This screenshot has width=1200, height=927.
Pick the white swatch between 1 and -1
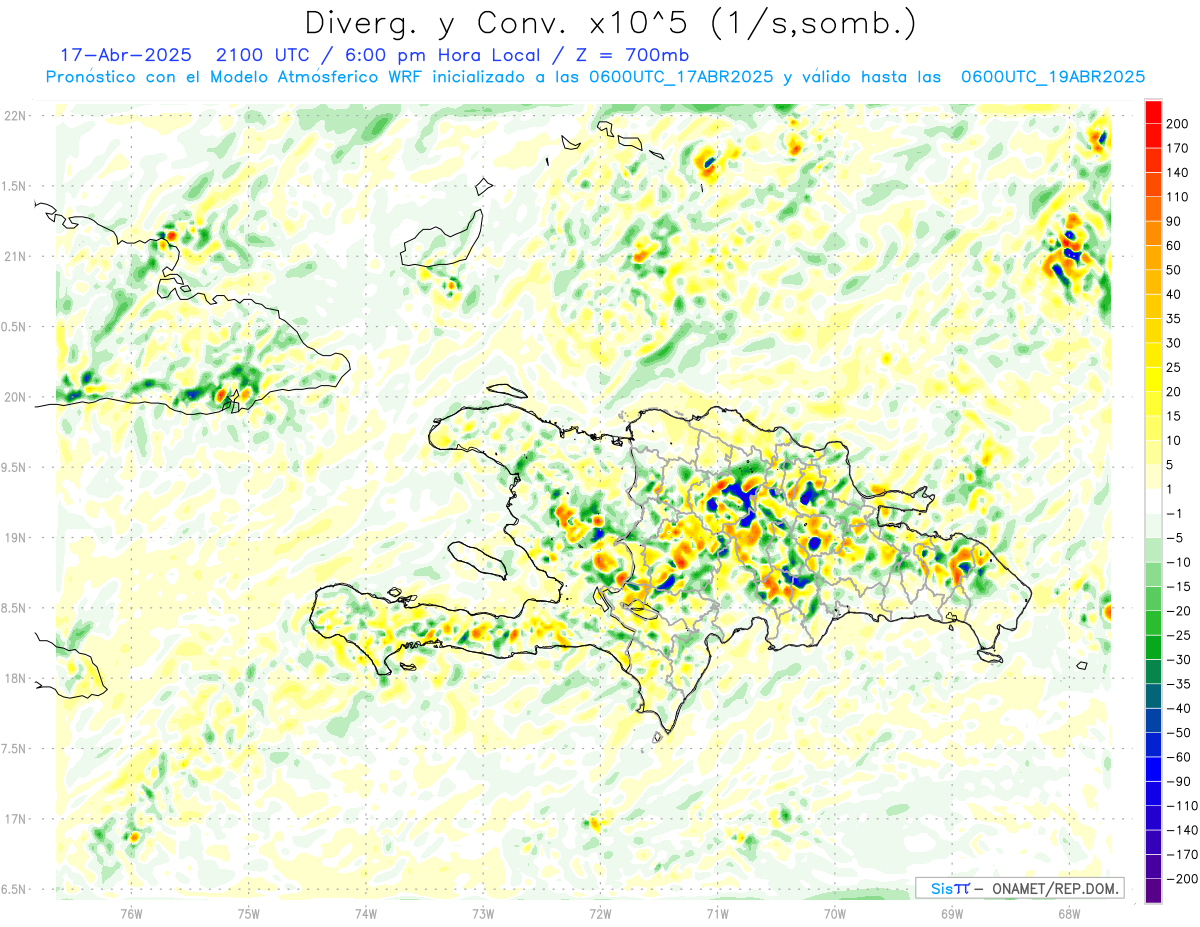(1153, 501)
